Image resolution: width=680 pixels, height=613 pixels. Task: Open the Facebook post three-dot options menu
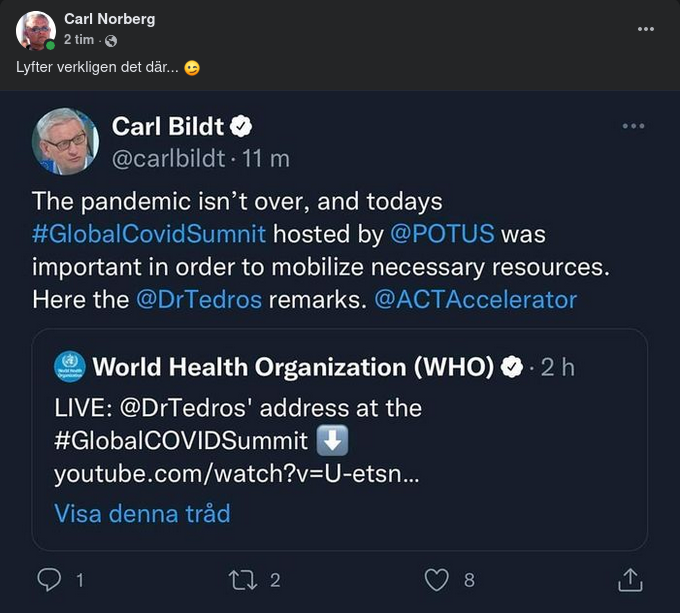(646, 29)
